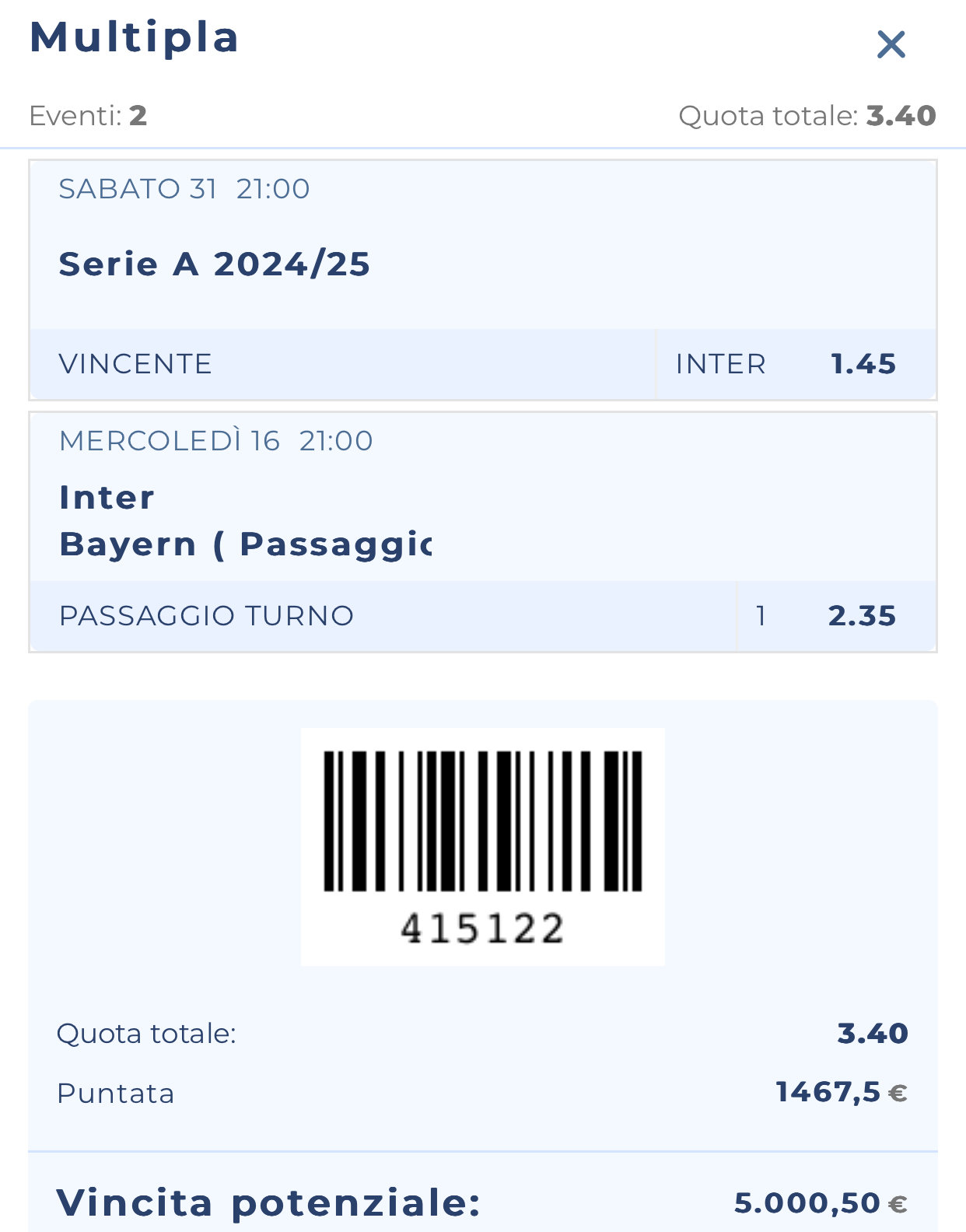Select the Eventi count label

coord(88,116)
